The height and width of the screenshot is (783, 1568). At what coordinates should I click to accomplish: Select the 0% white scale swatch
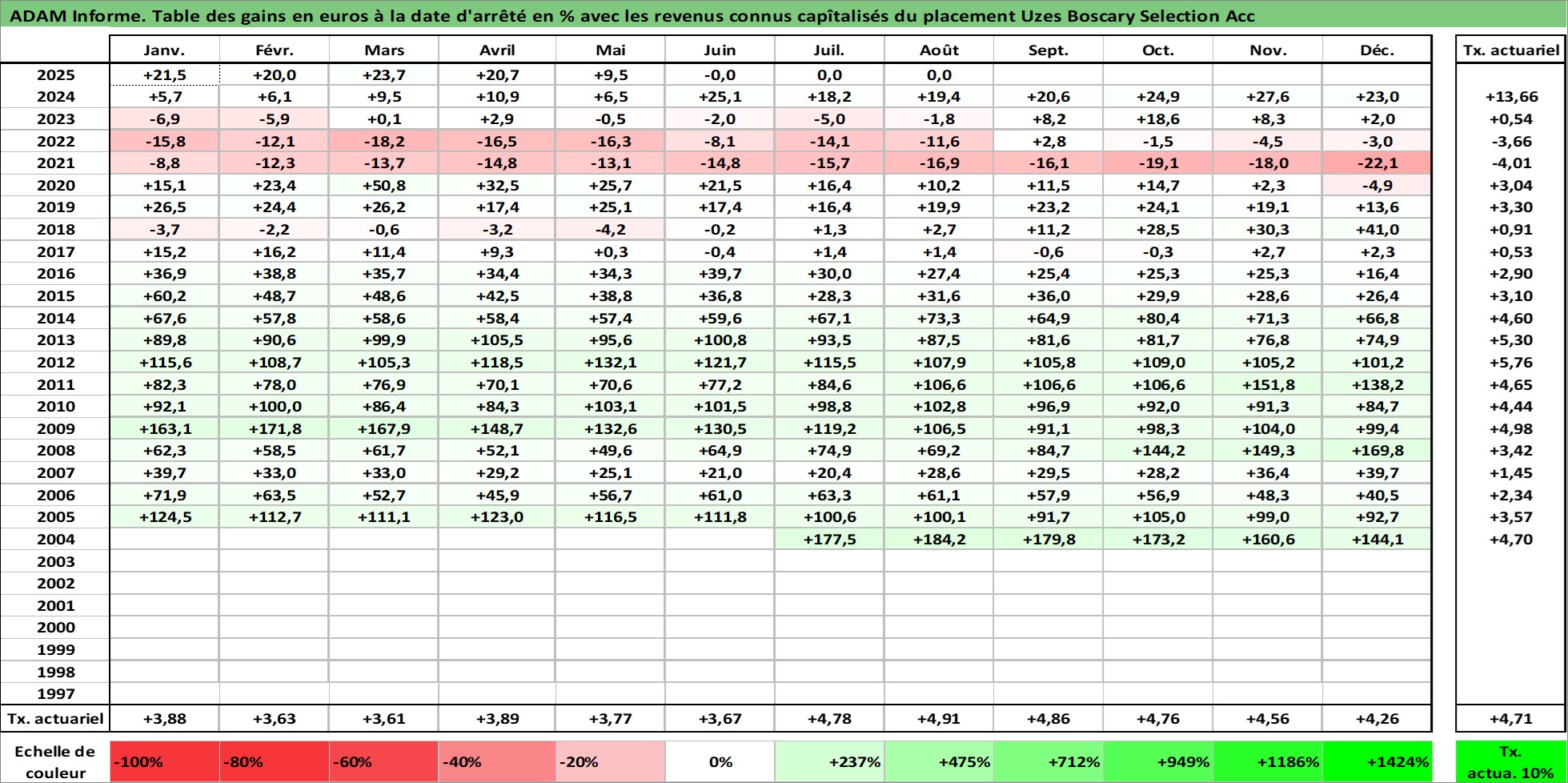(720, 761)
